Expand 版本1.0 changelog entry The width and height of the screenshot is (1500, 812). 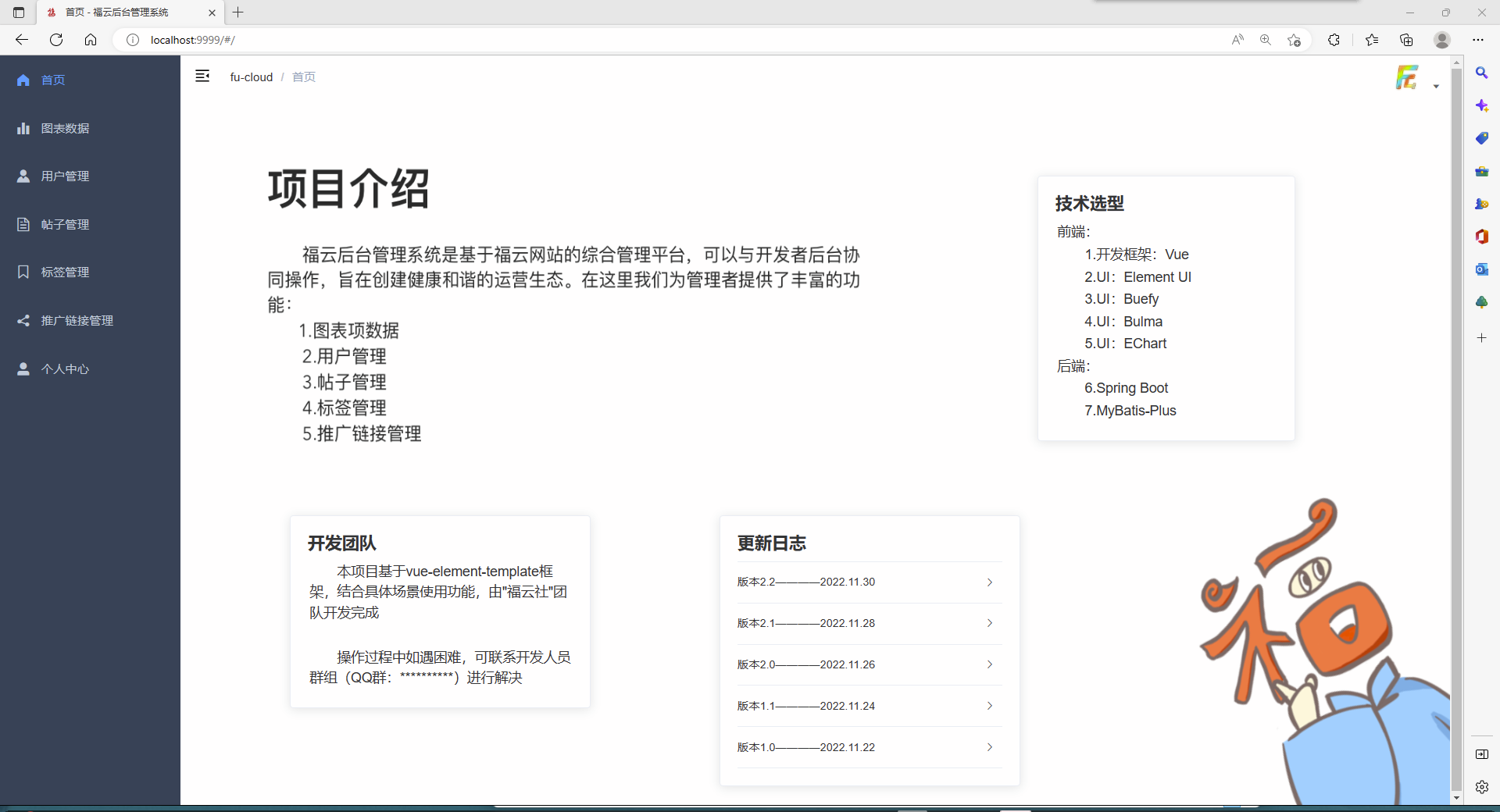click(989, 747)
